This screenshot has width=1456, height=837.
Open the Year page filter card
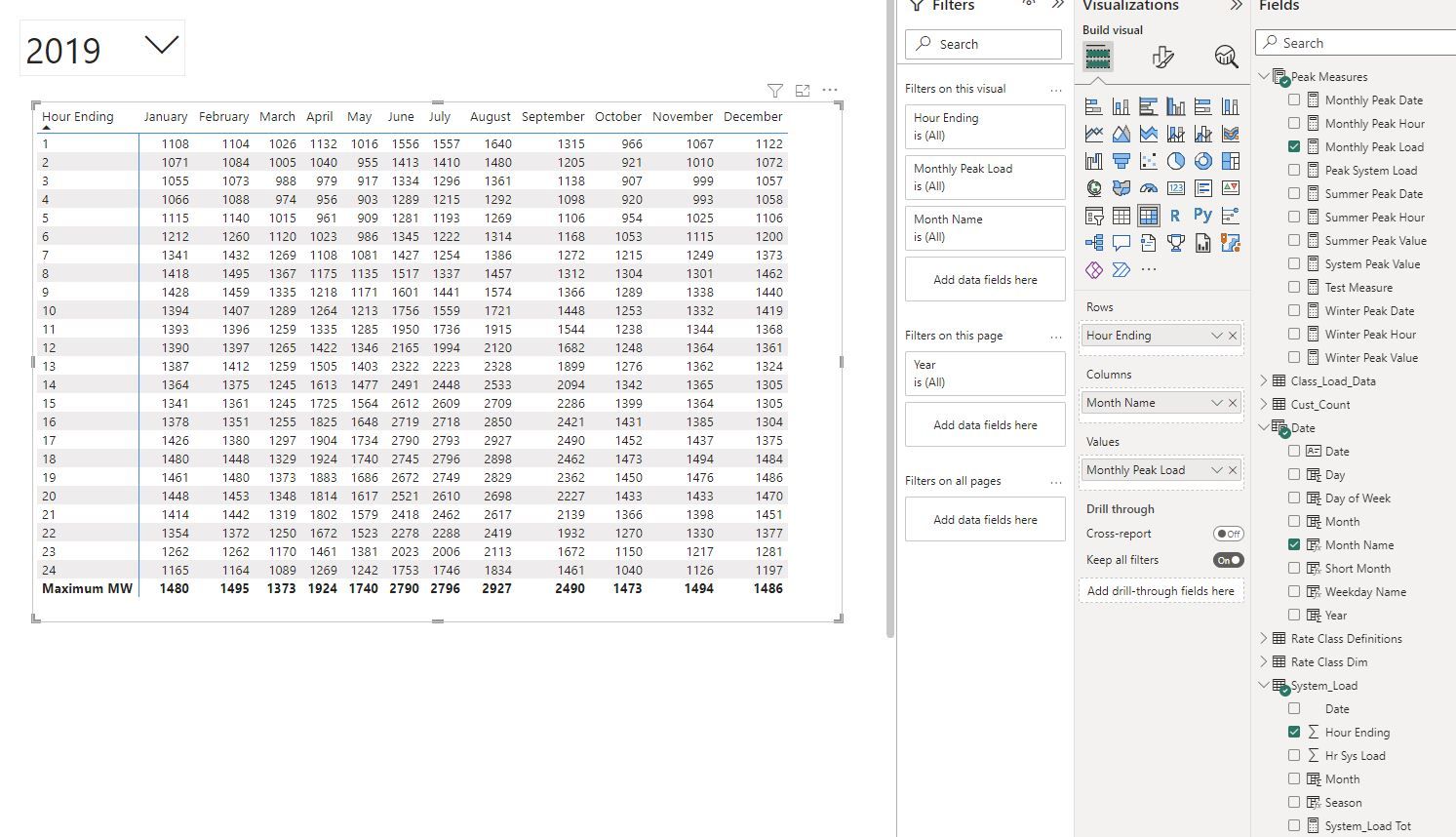pos(985,374)
